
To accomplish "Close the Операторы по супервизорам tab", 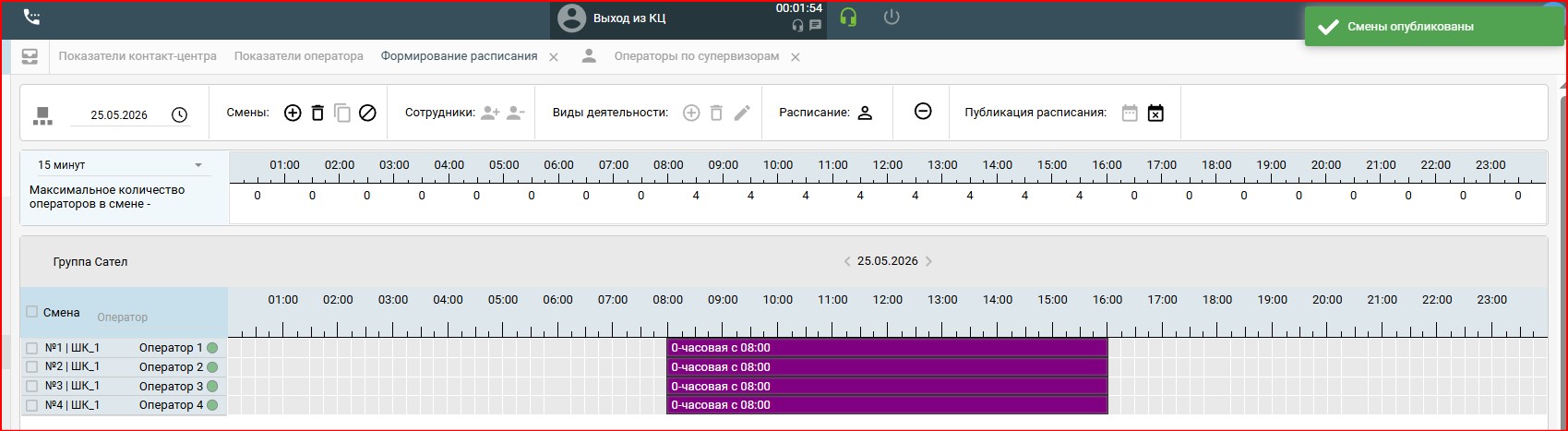I will 796,57.
